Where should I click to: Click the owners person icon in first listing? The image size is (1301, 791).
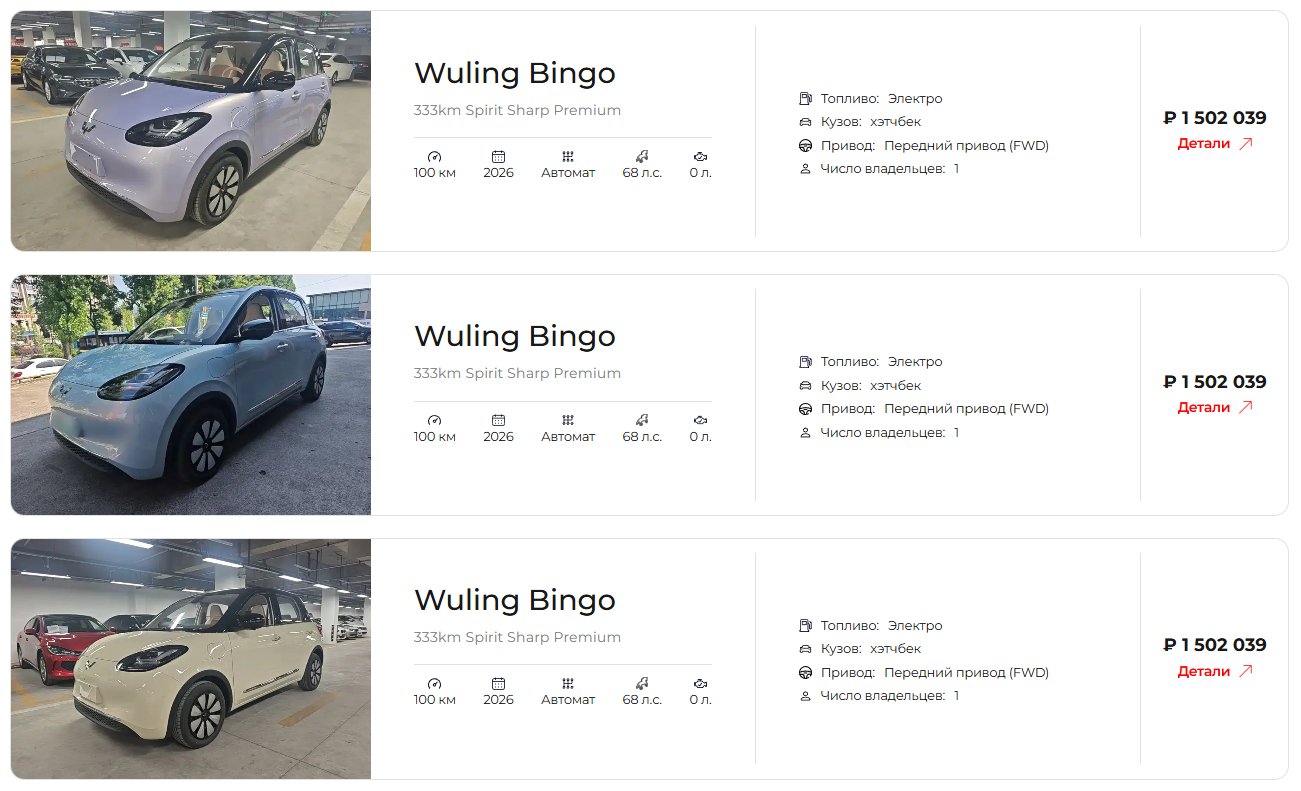point(805,169)
